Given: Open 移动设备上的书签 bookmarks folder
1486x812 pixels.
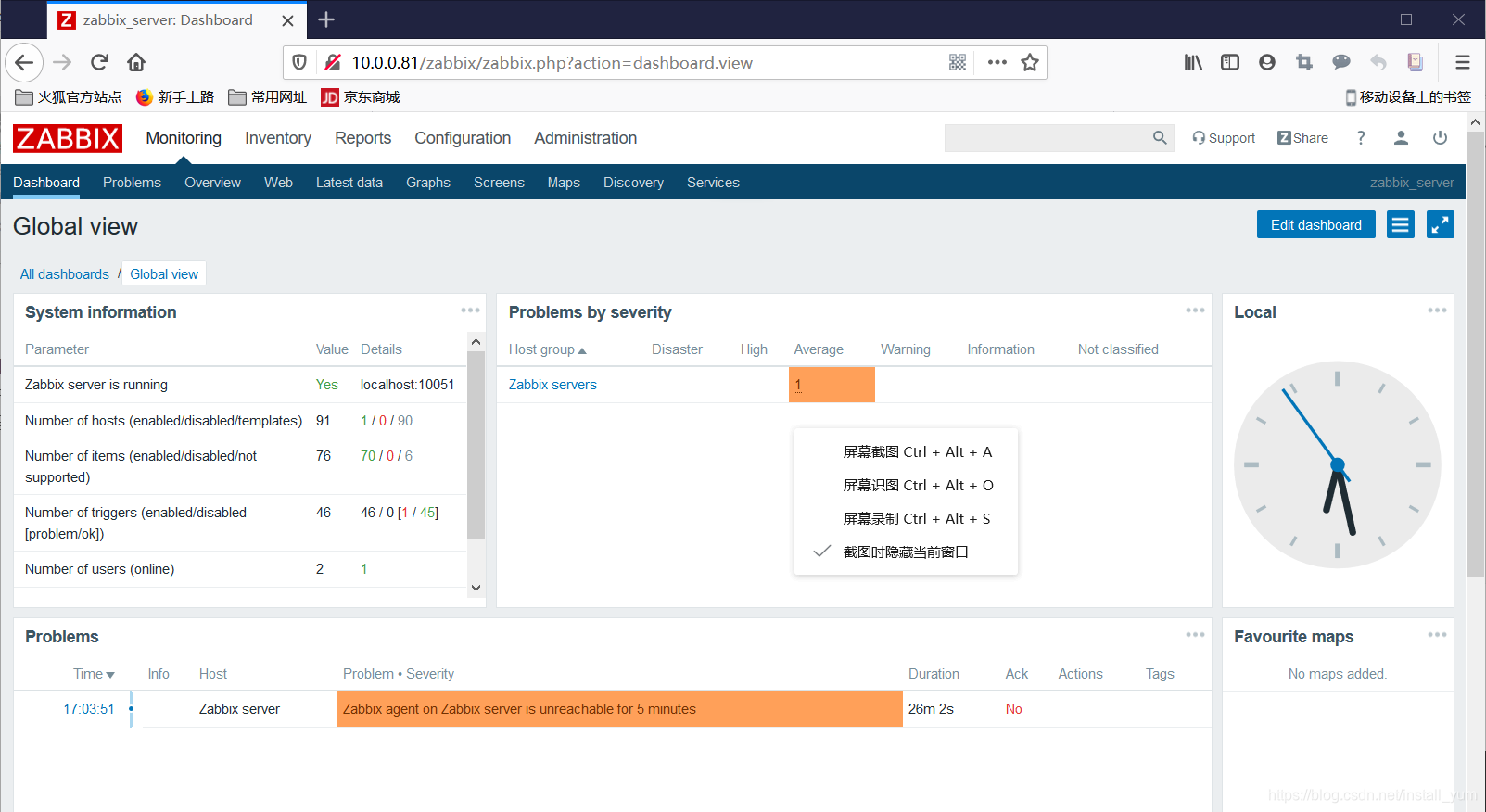Looking at the screenshot, I should tap(1407, 97).
